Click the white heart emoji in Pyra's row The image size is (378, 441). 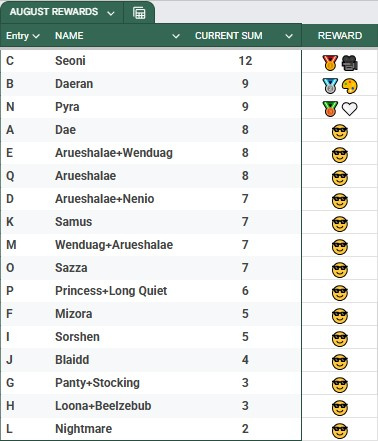click(x=350, y=109)
